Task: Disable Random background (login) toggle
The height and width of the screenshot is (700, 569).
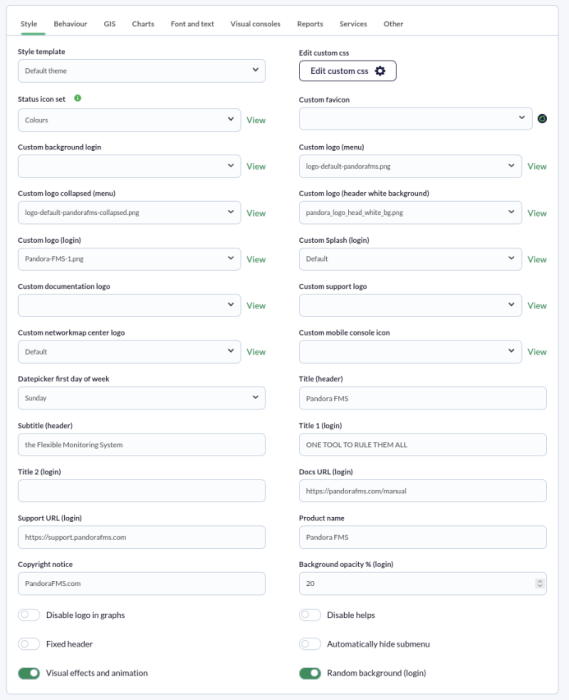Action: click(310, 673)
